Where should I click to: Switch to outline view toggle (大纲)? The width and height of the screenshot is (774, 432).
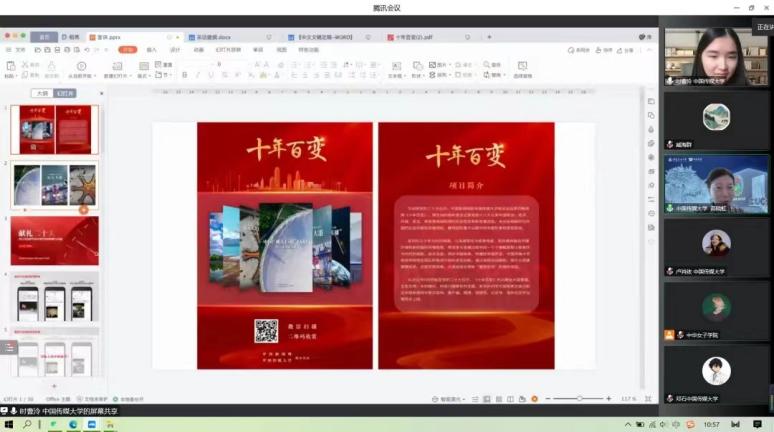pos(41,93)
